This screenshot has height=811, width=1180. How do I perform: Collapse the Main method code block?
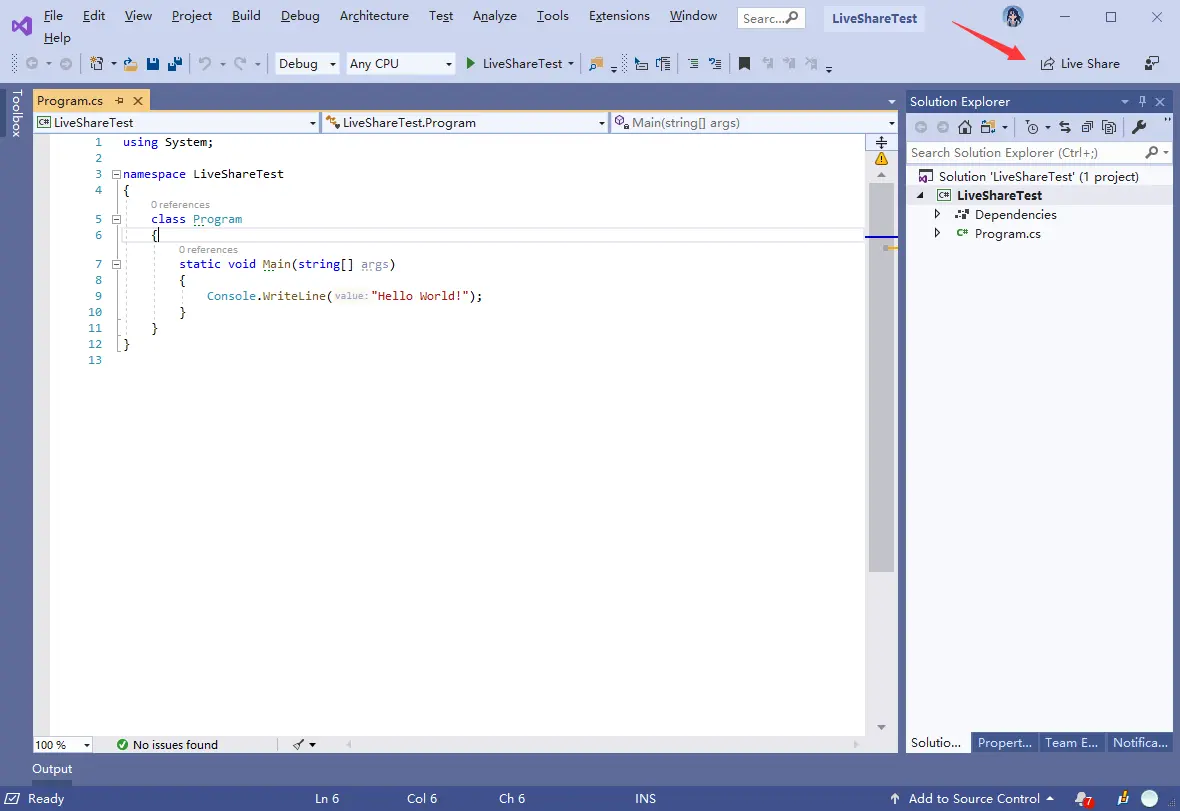pos(116,265)
